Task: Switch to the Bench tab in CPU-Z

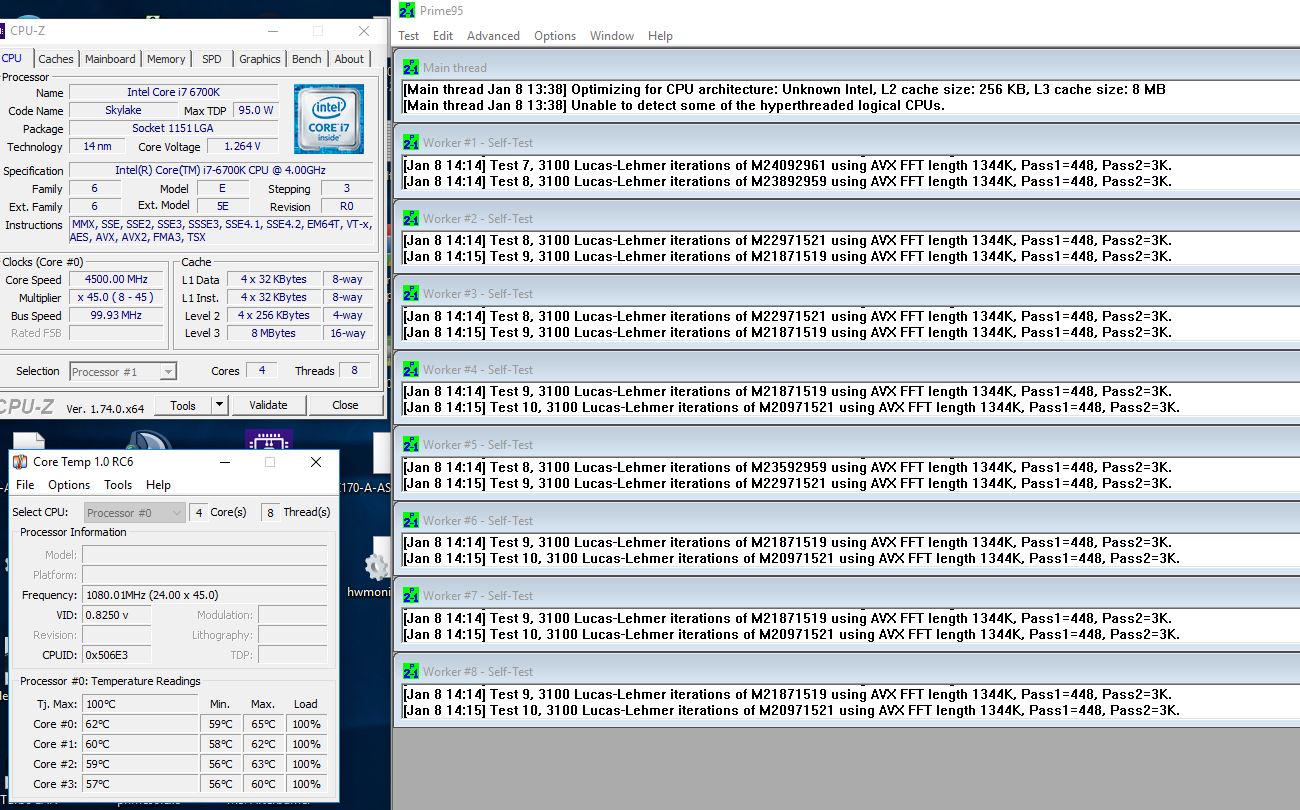Action: (307, 59)
